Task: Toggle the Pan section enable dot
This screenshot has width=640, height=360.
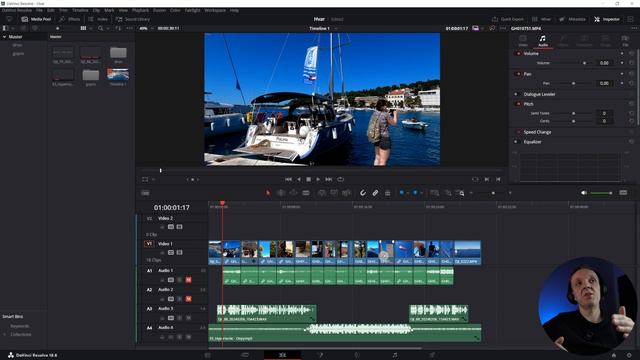Action: pyautogui.click(x=518, y=74)
